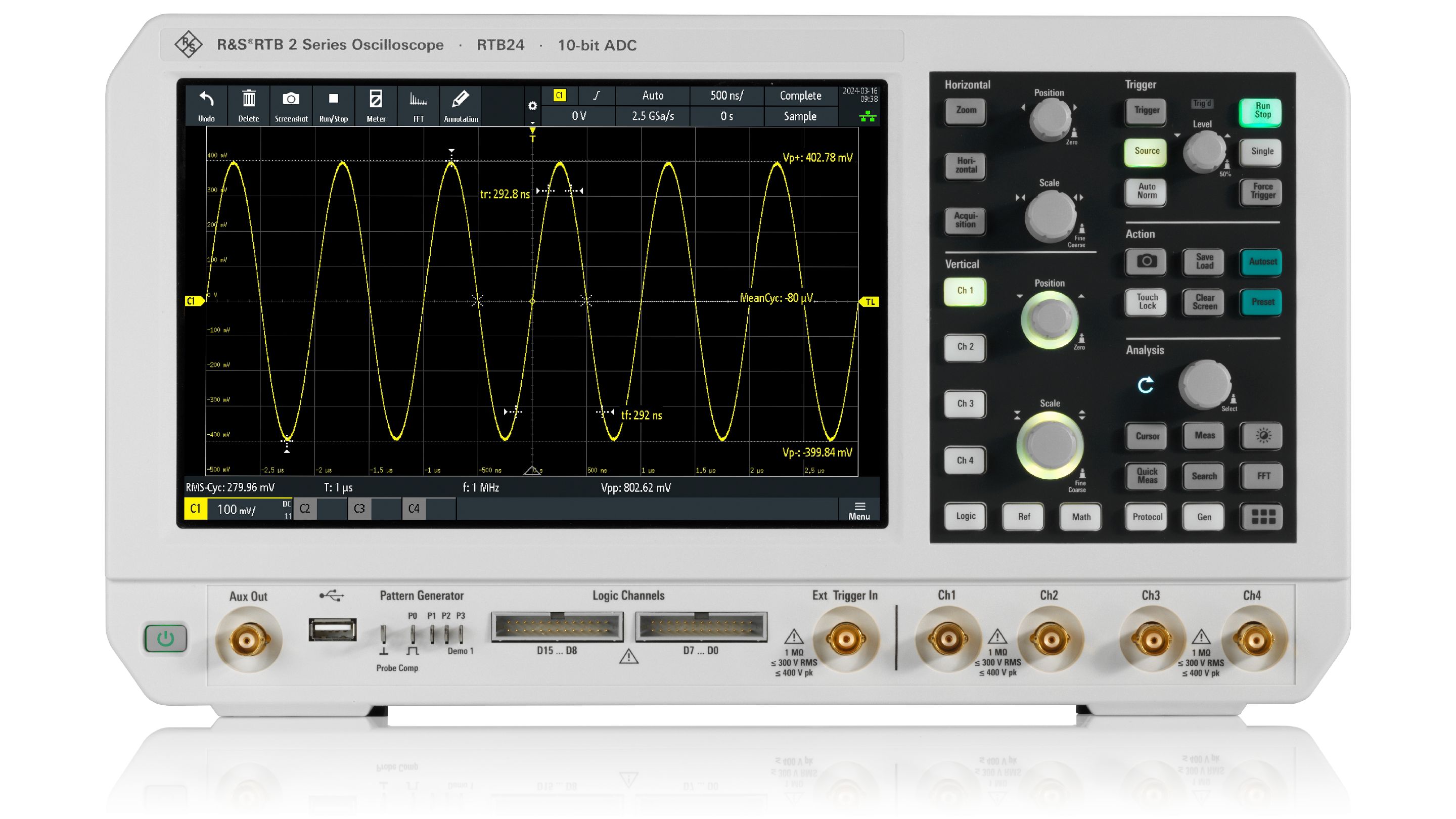The width and height of the screenshot is (1456, 819).
Task: Open the Delete trash icon
Action: coord(249,105)
